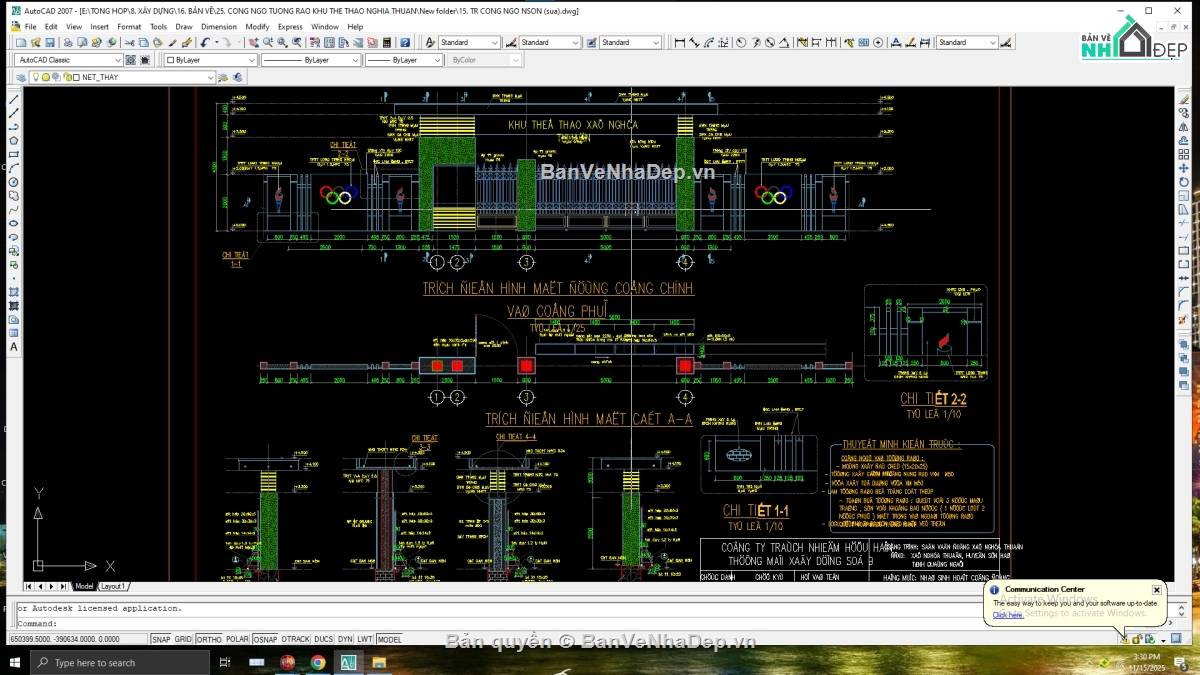Click the 'Click here' link in Communication Center
Image resolution: width=1200 pixels, height=675 pixels.
tap(1008, 615)
